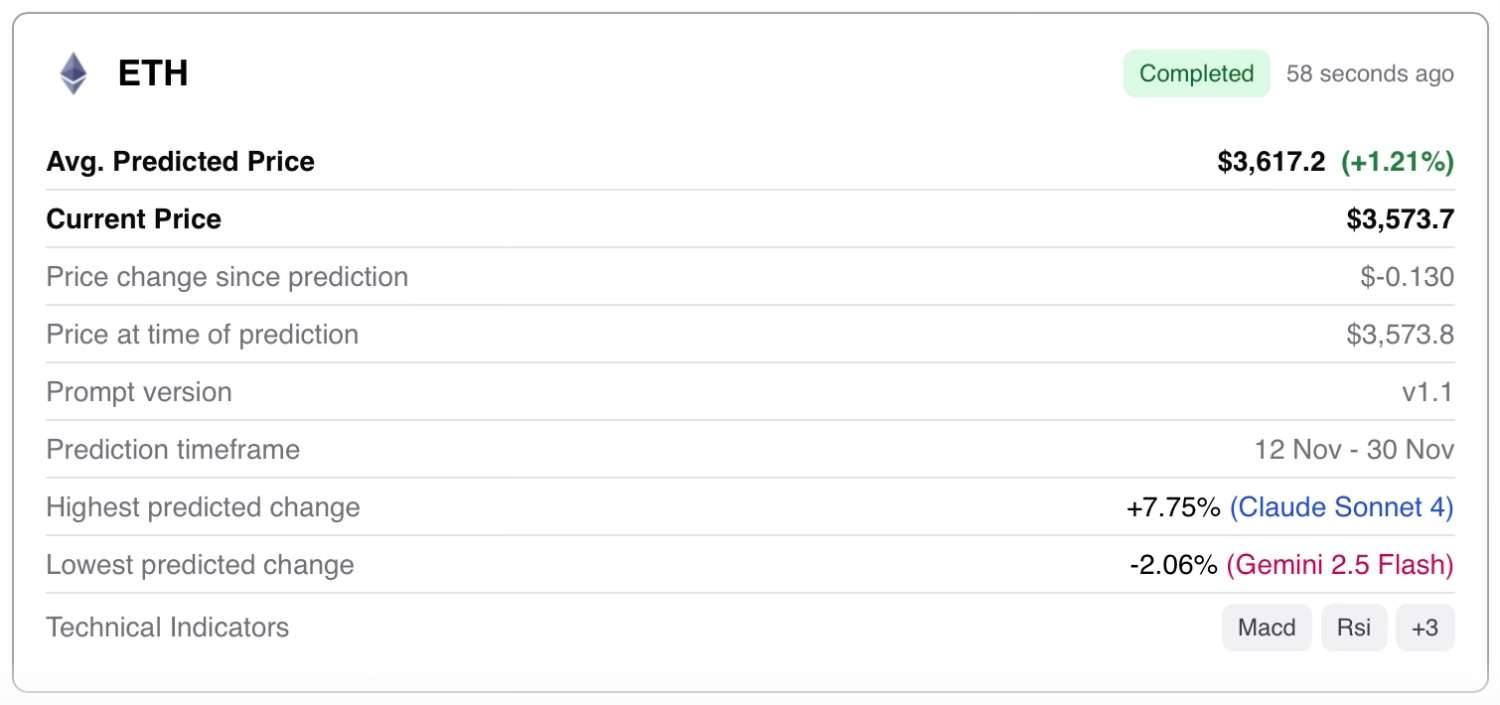Click the $-0.130 price change value
Viewport: 1500px width, 705px height.
click(x=1406, y=277)
